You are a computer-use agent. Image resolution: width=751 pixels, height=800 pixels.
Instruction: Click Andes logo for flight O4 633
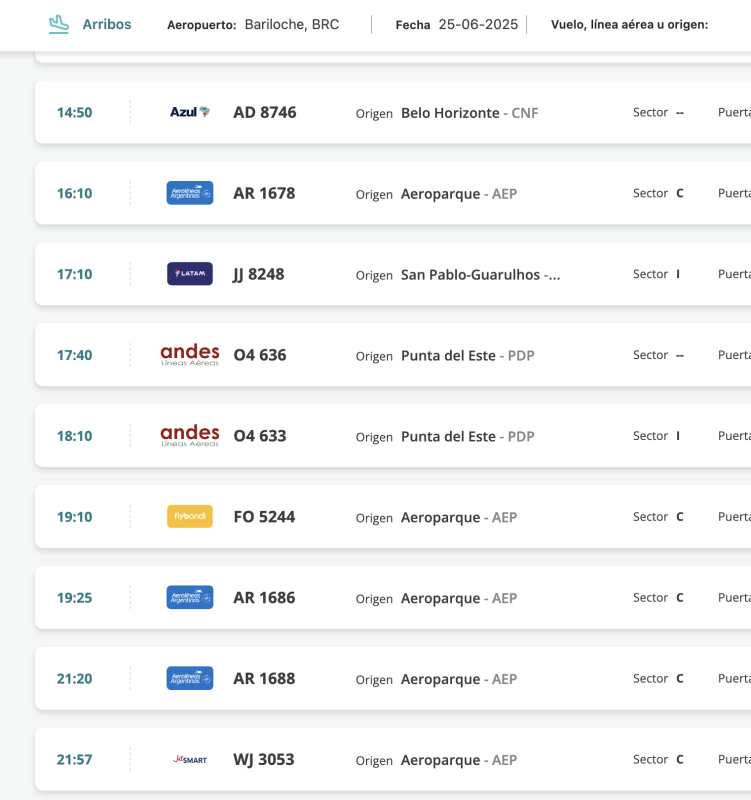(189, 435)
